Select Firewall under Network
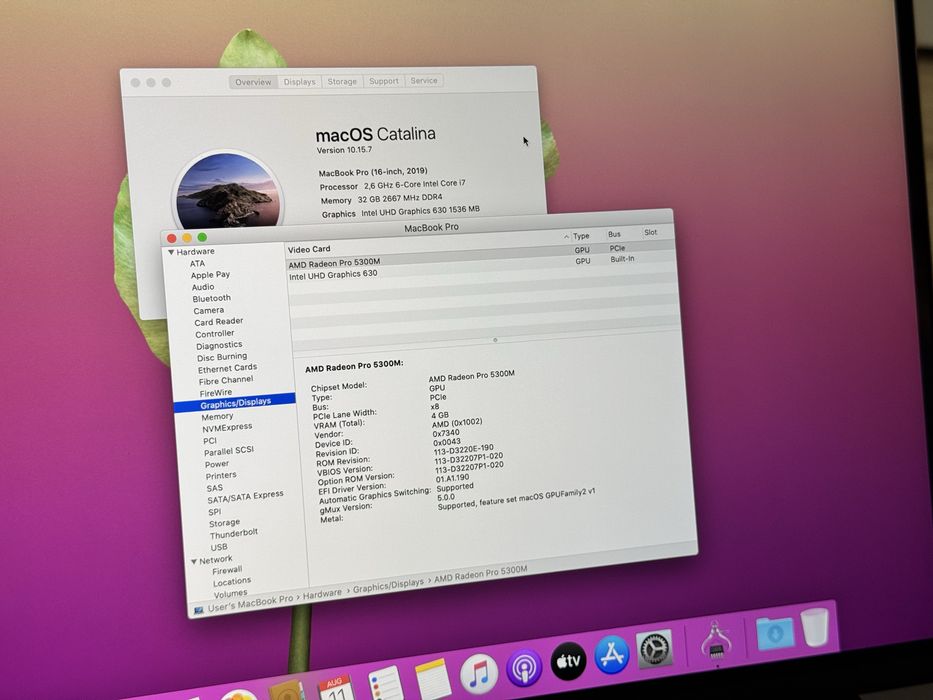 [227, 570]
